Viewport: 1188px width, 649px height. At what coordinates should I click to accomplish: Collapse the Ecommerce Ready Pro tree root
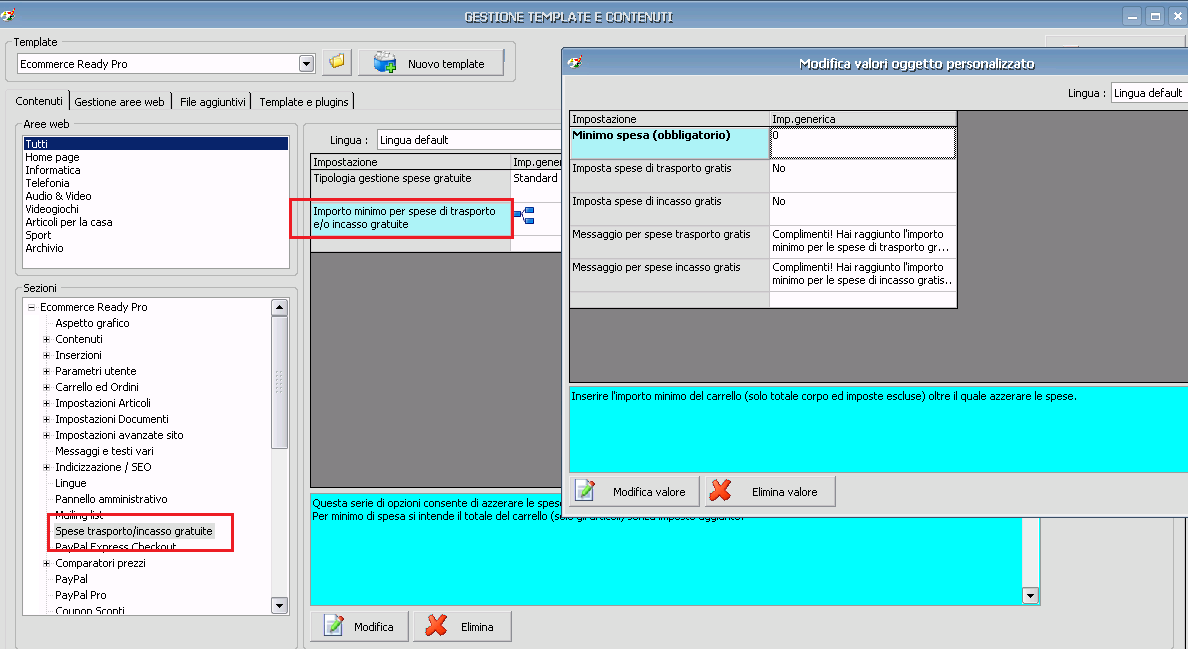tap(31, 307)
